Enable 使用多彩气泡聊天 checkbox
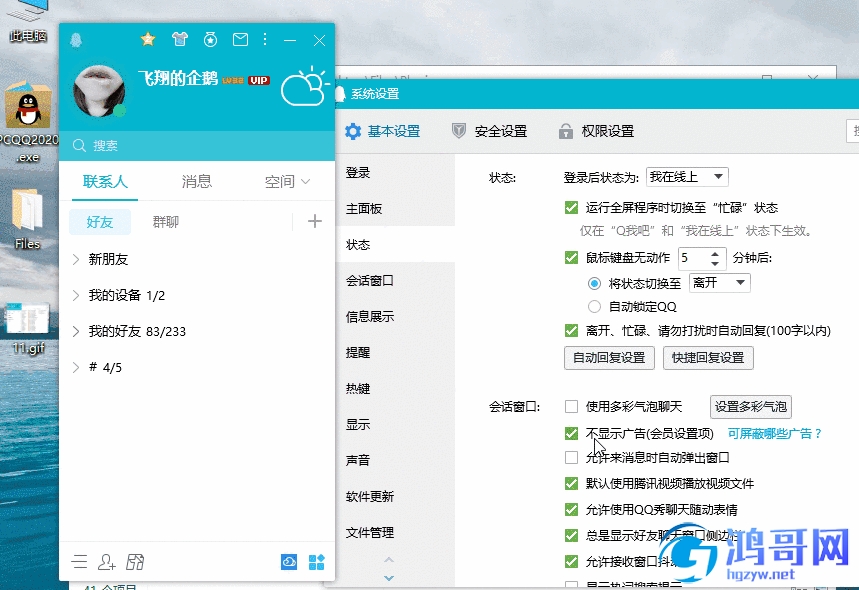This screenshot has height=590, width=859. point(571,406)
